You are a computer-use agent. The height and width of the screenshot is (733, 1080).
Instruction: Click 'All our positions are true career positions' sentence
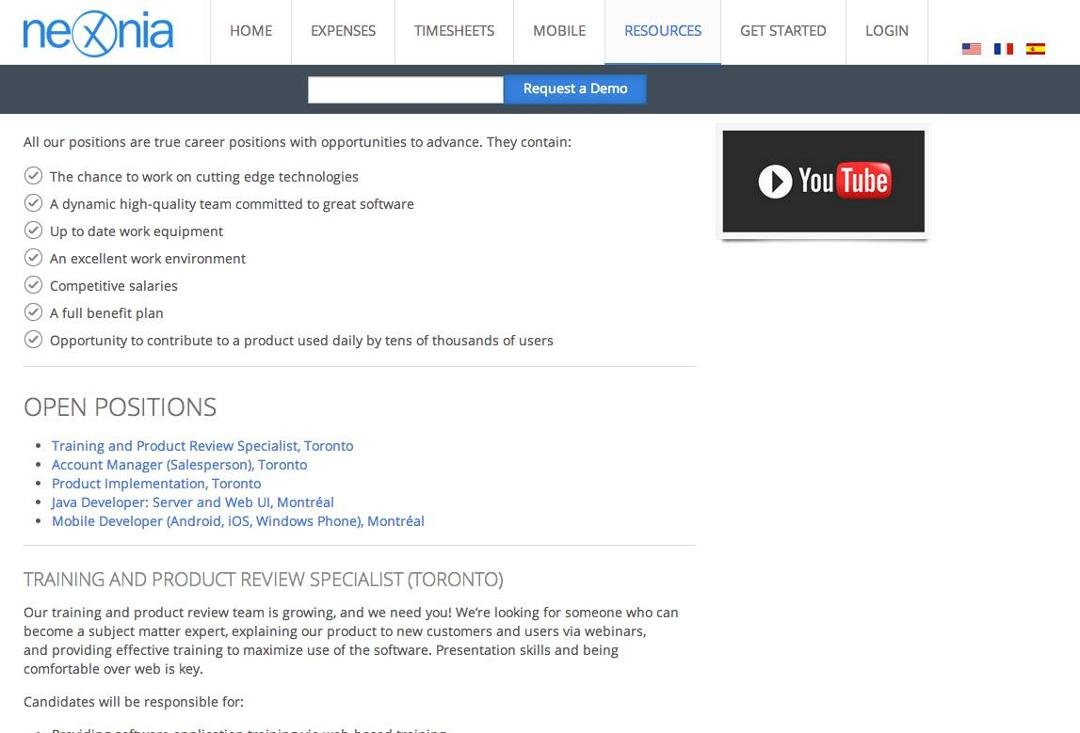(x=297, y=142)
